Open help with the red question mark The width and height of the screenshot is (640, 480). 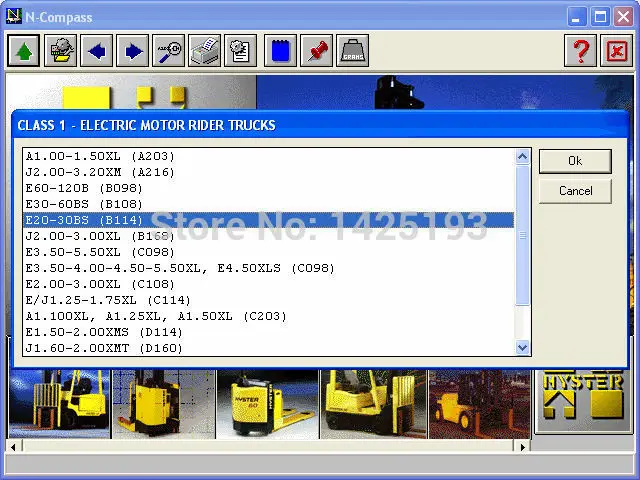coord(580,51)
